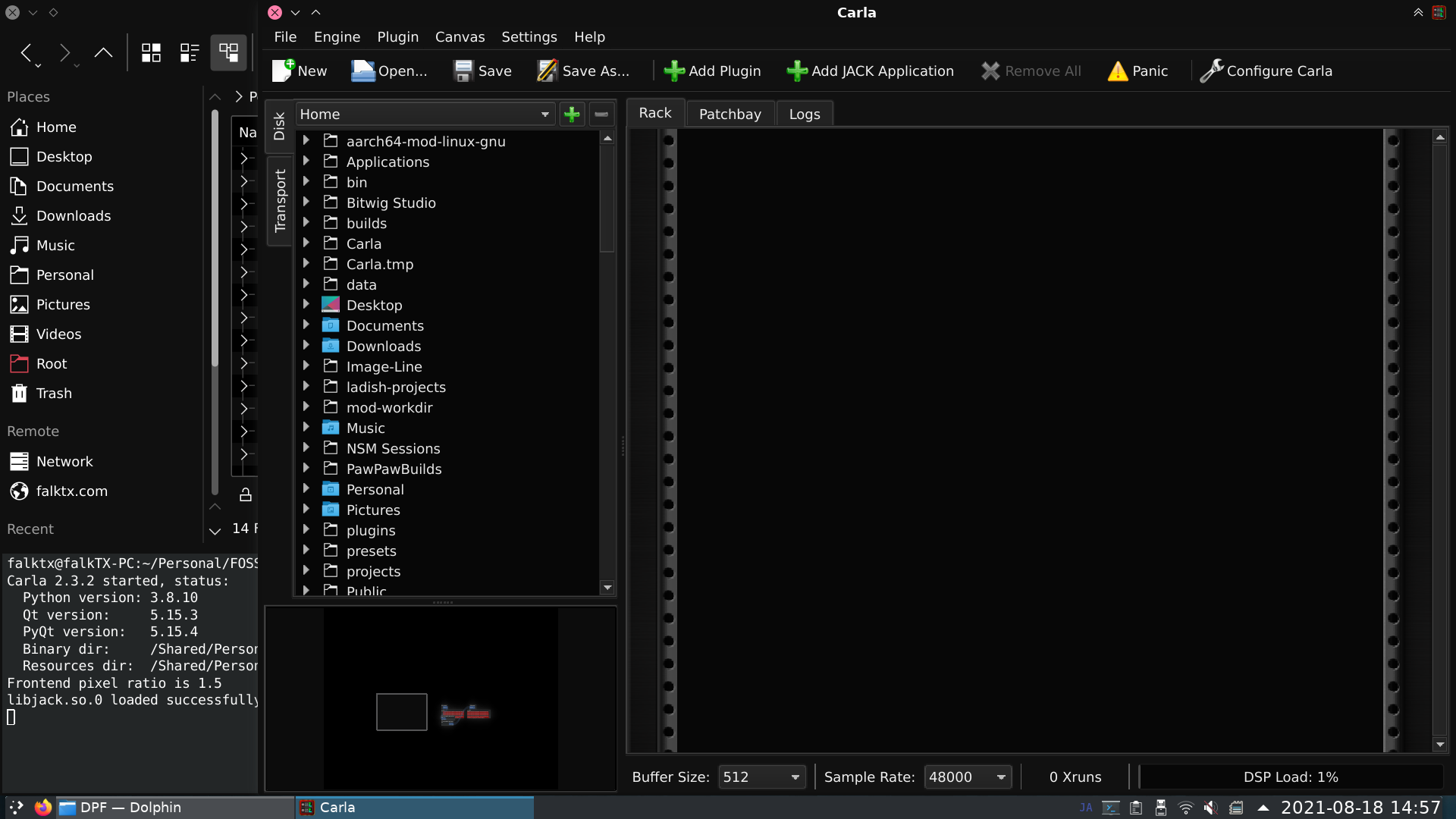
Task: Switch Dolphin to icons view mode
Action: coord(151,52)
